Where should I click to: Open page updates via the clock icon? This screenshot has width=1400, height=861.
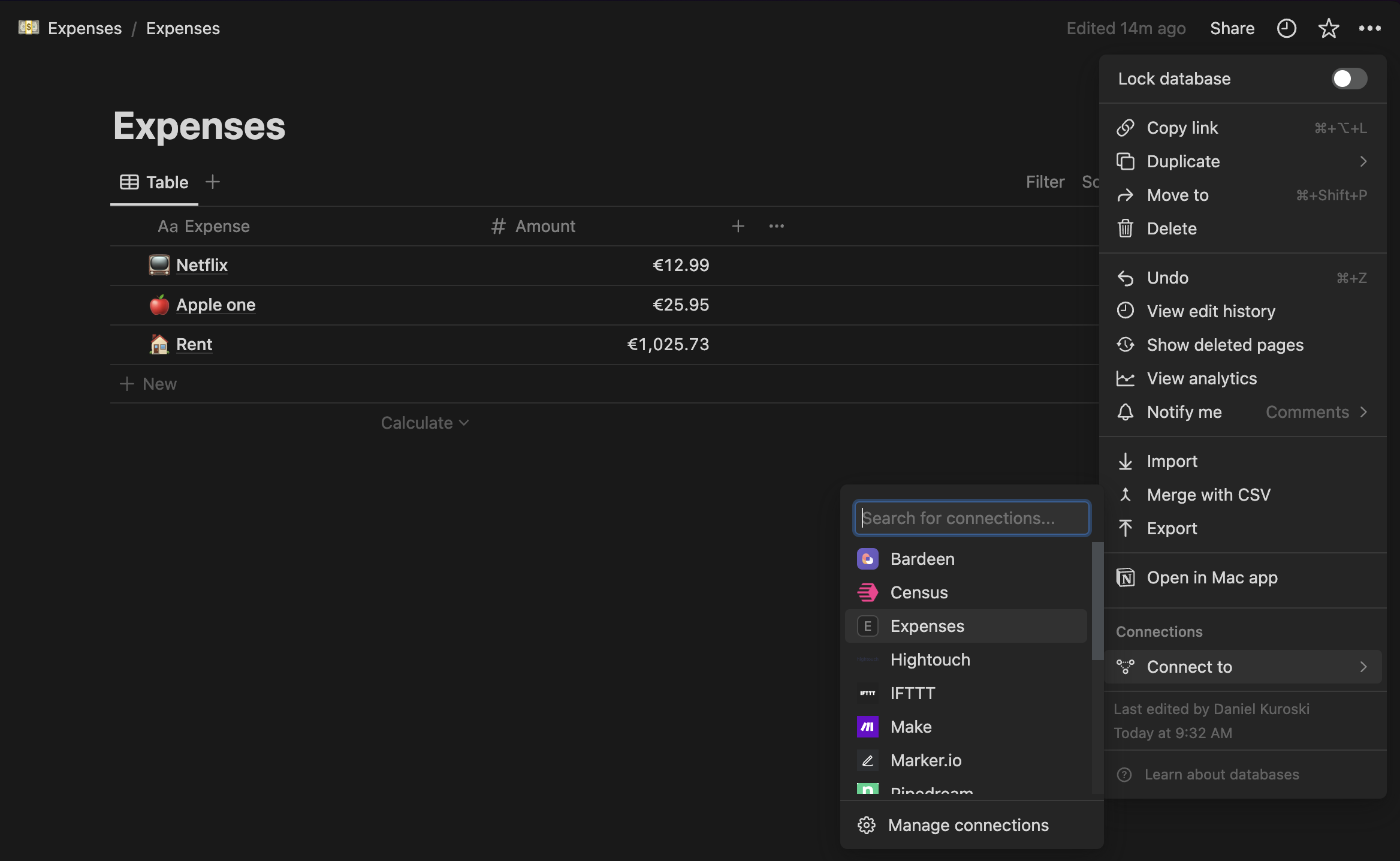pyautogui.click(x=1286, y=28)
